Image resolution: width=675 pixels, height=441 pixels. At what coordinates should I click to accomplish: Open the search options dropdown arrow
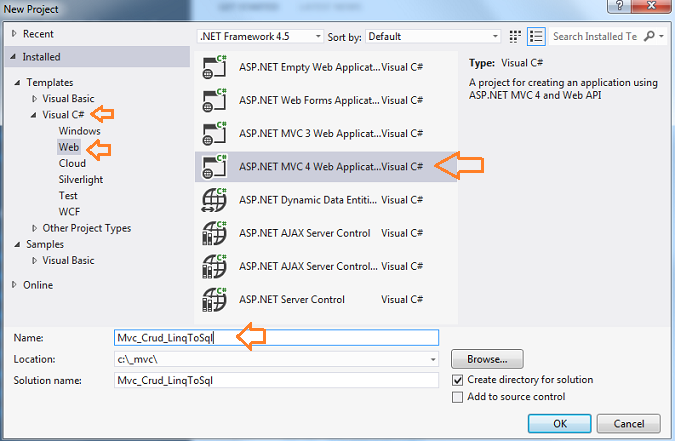662,36
